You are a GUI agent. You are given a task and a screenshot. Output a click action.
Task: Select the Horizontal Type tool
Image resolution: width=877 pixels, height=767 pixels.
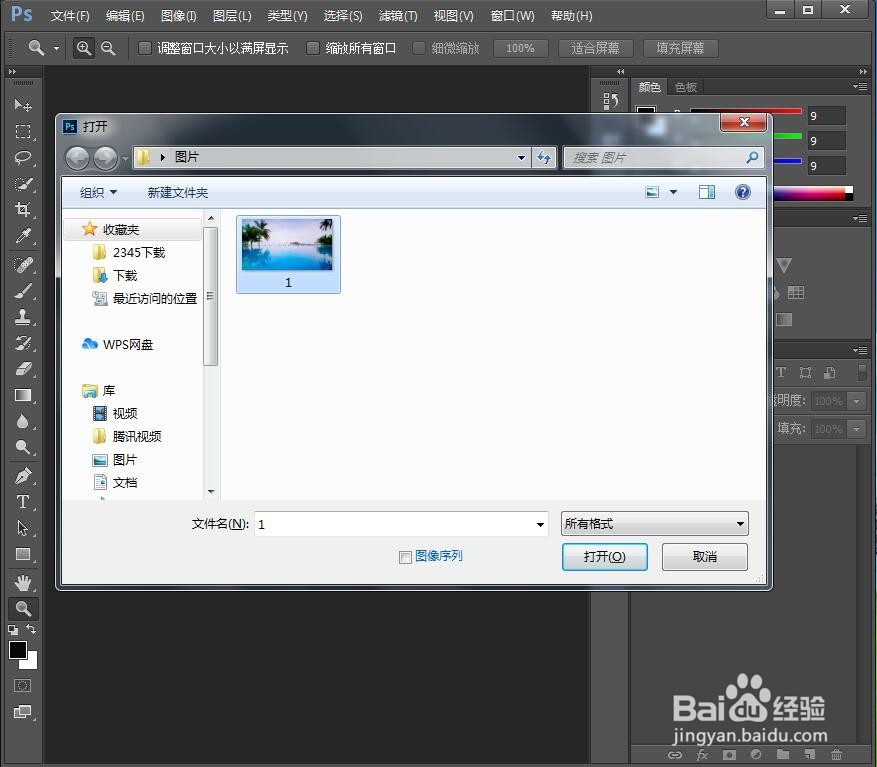pyautogui.click(x=22, y=502)
